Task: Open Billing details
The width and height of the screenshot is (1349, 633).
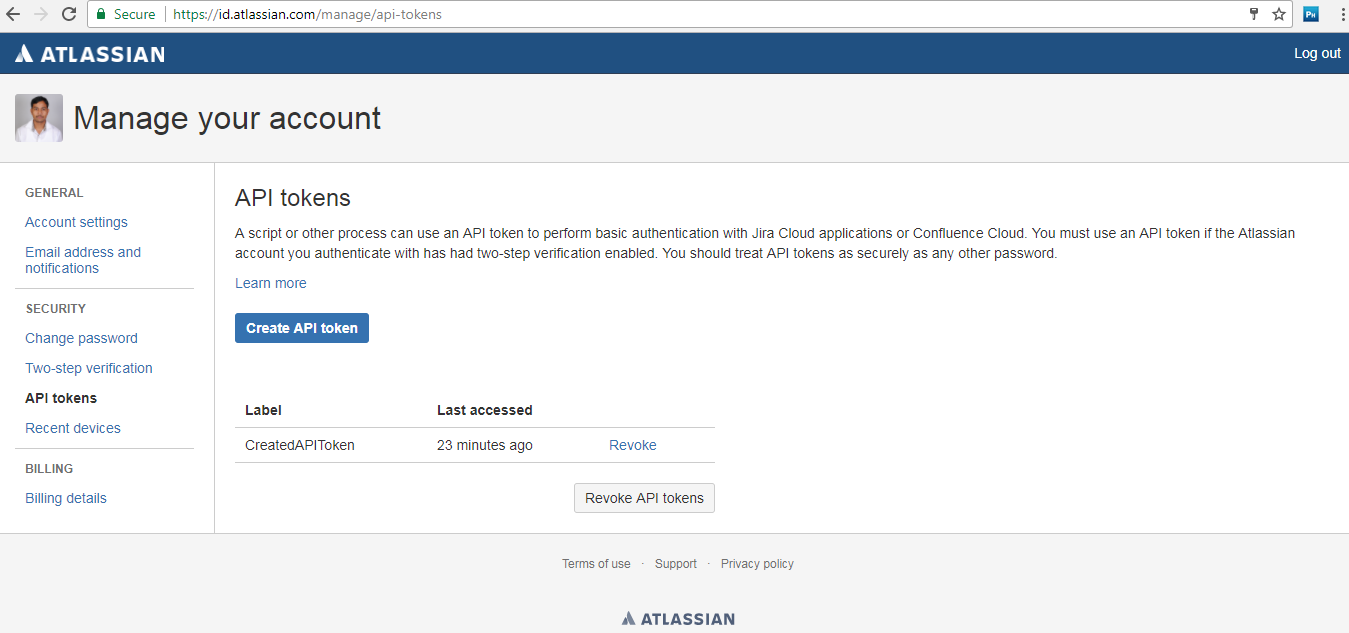Action: pos(66,498)
